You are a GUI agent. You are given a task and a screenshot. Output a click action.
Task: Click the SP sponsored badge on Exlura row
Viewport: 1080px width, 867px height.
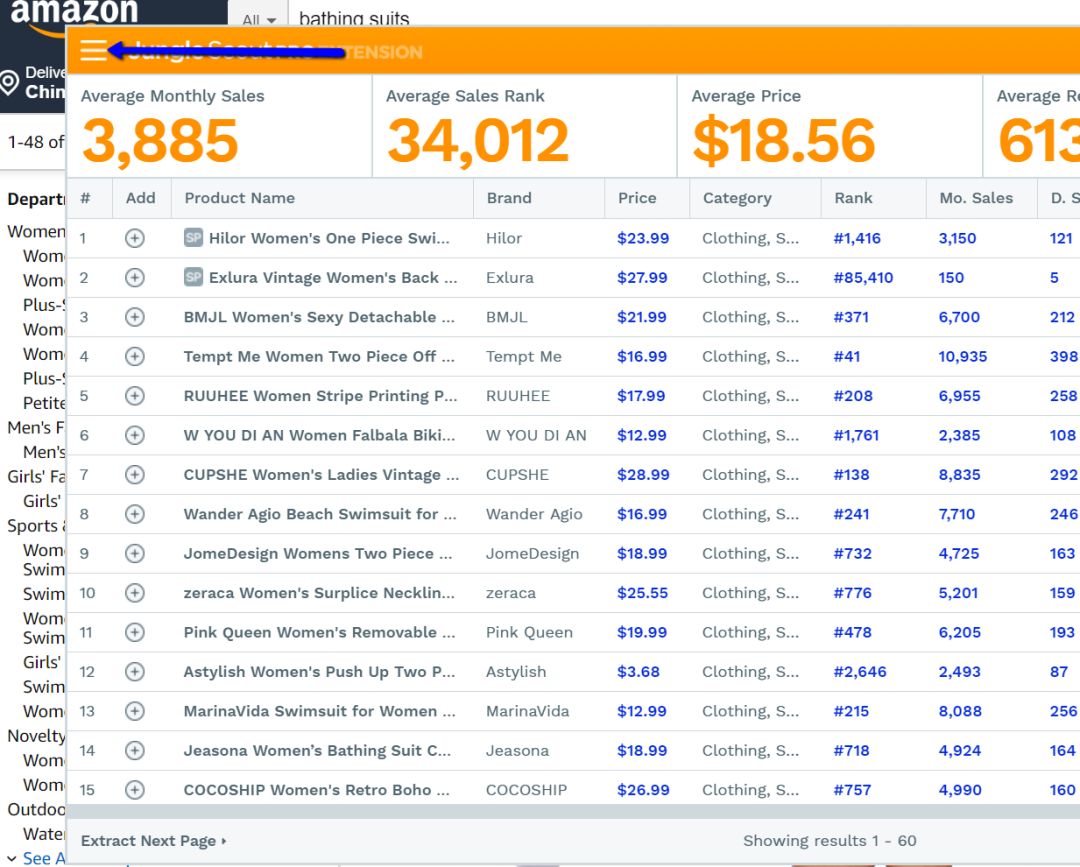coord(193,278)
